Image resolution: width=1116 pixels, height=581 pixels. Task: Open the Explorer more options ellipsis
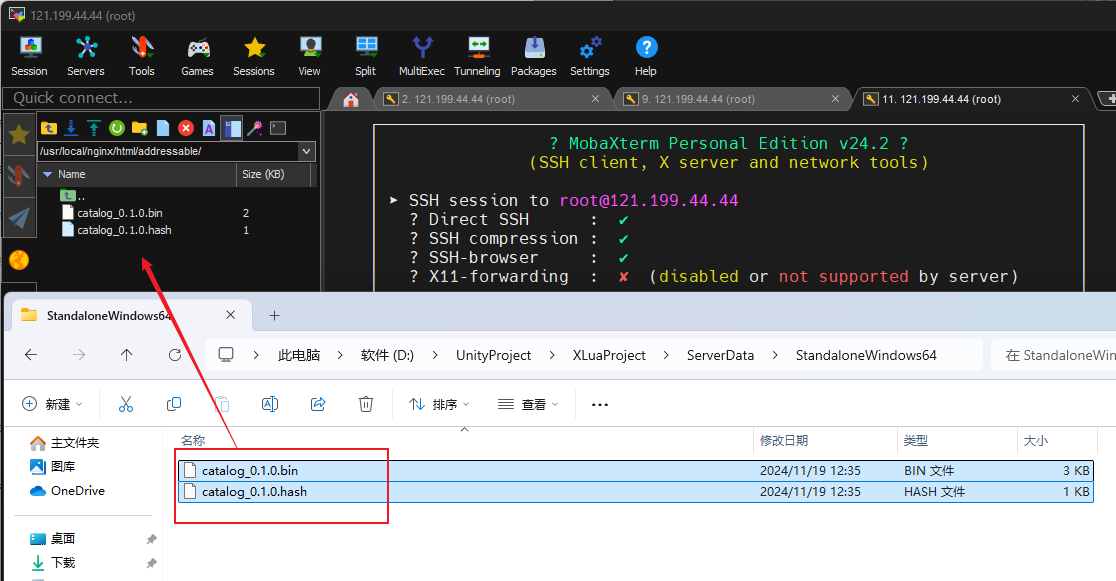click(x=600, y=404)
